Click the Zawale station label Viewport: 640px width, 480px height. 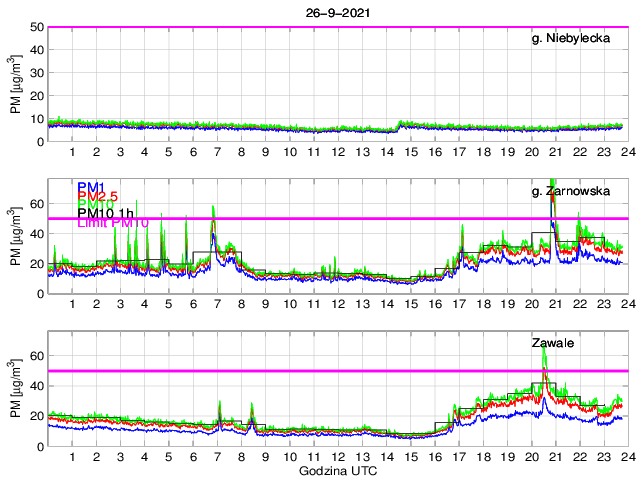coord(551,343)
